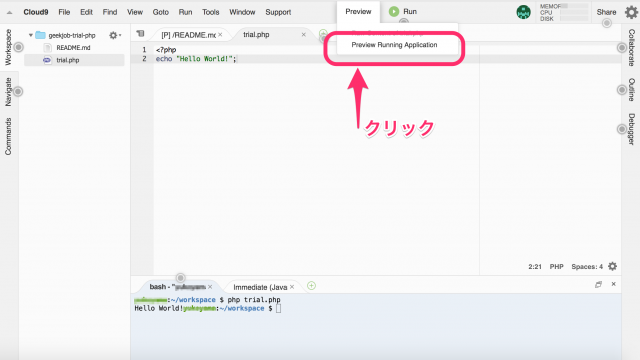Toggle the Navigate side panel
Screen dimensions: 640x360
click(8, 92)
